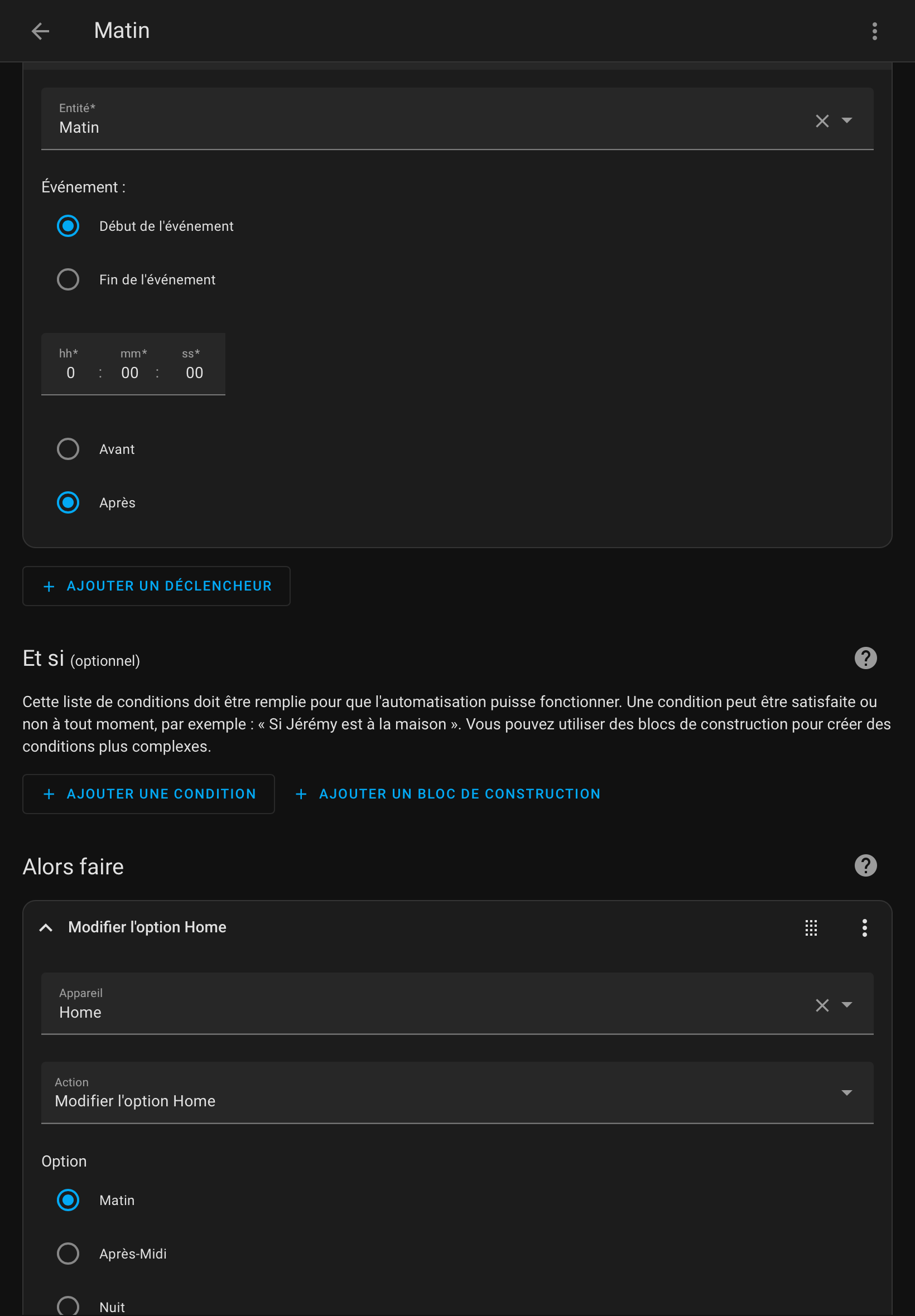Open the top-right three-dot overflow menu

pyautogui.click(x=874, y=31)
